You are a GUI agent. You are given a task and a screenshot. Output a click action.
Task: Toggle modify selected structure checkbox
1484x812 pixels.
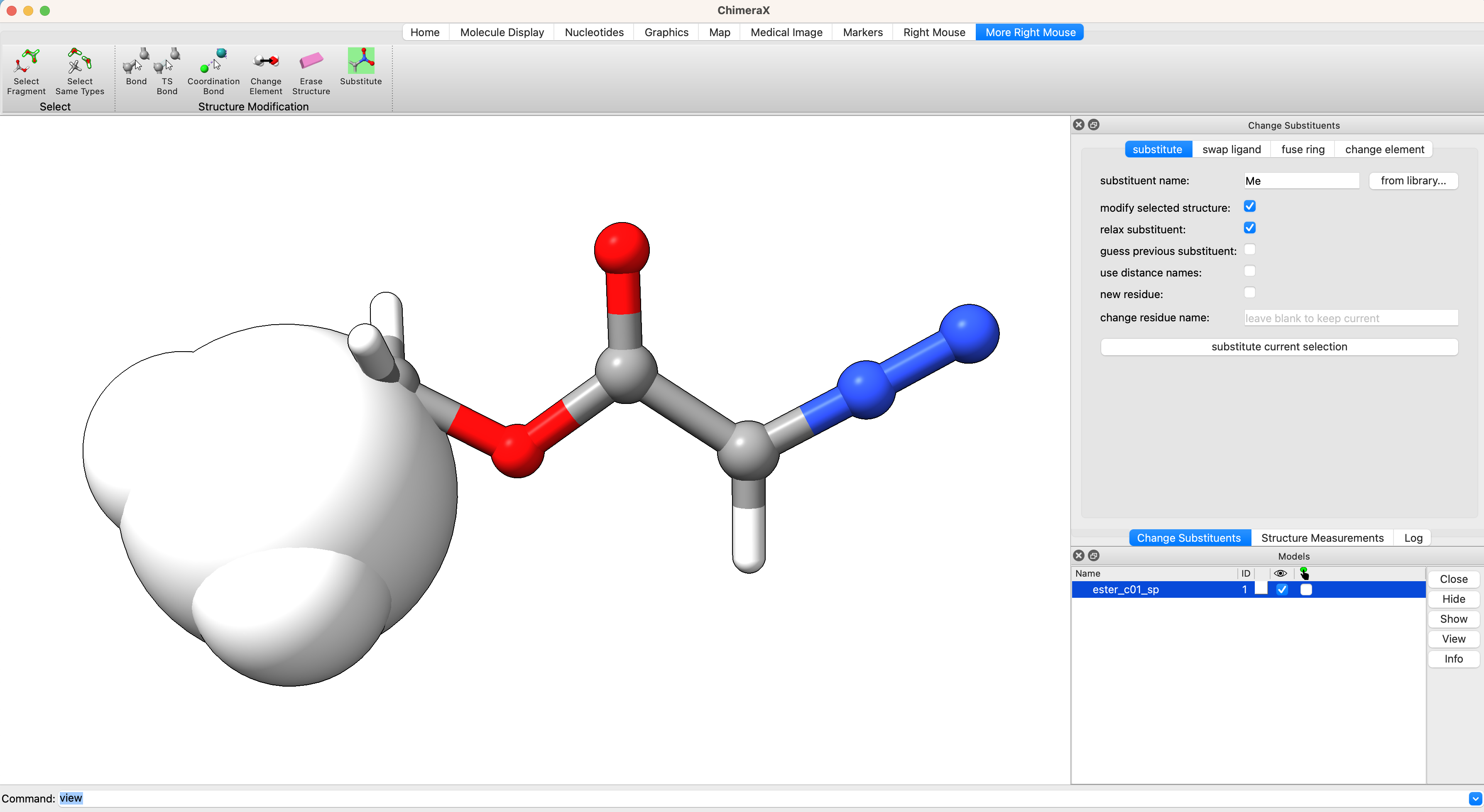click(x=1249, y=207)
